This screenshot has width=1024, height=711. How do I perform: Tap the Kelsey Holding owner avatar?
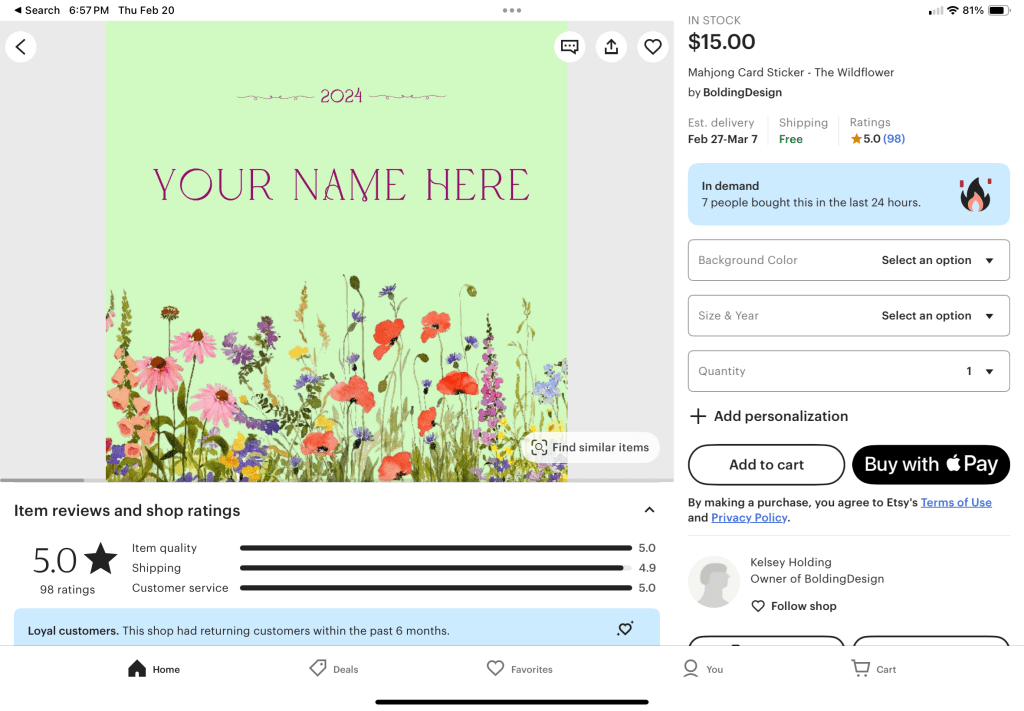[714, 582]
